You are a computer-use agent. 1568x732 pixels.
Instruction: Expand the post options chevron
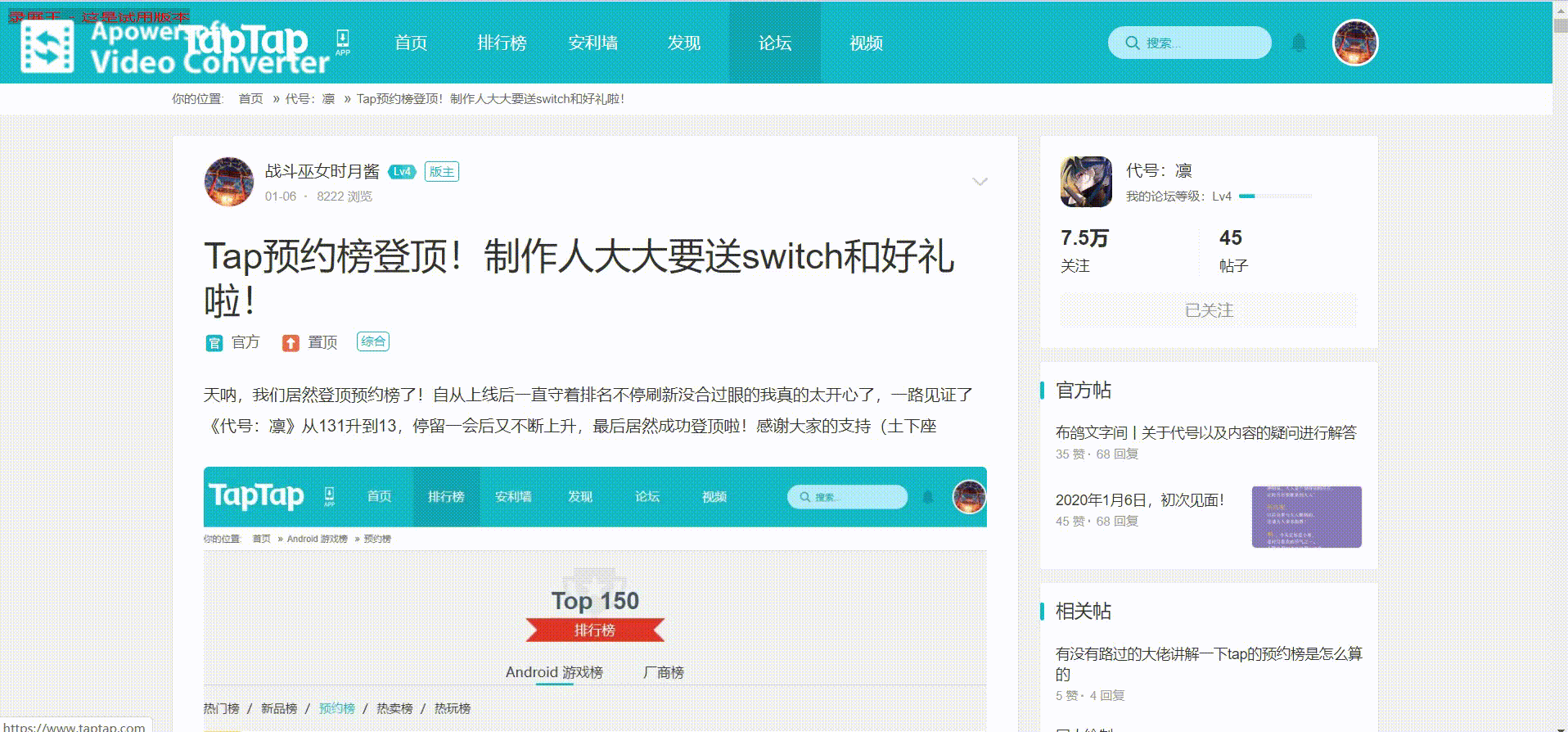(x=980, y=182)
